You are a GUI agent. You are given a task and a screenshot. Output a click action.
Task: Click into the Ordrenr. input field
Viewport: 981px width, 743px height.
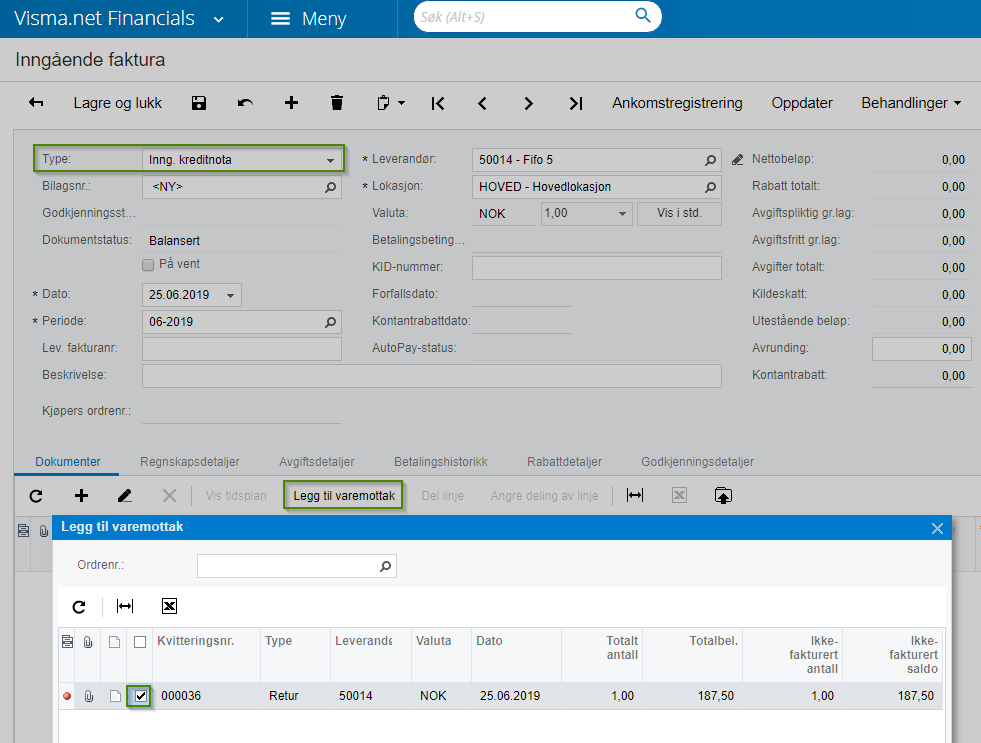pyautogui.click(x=288, y=566)
